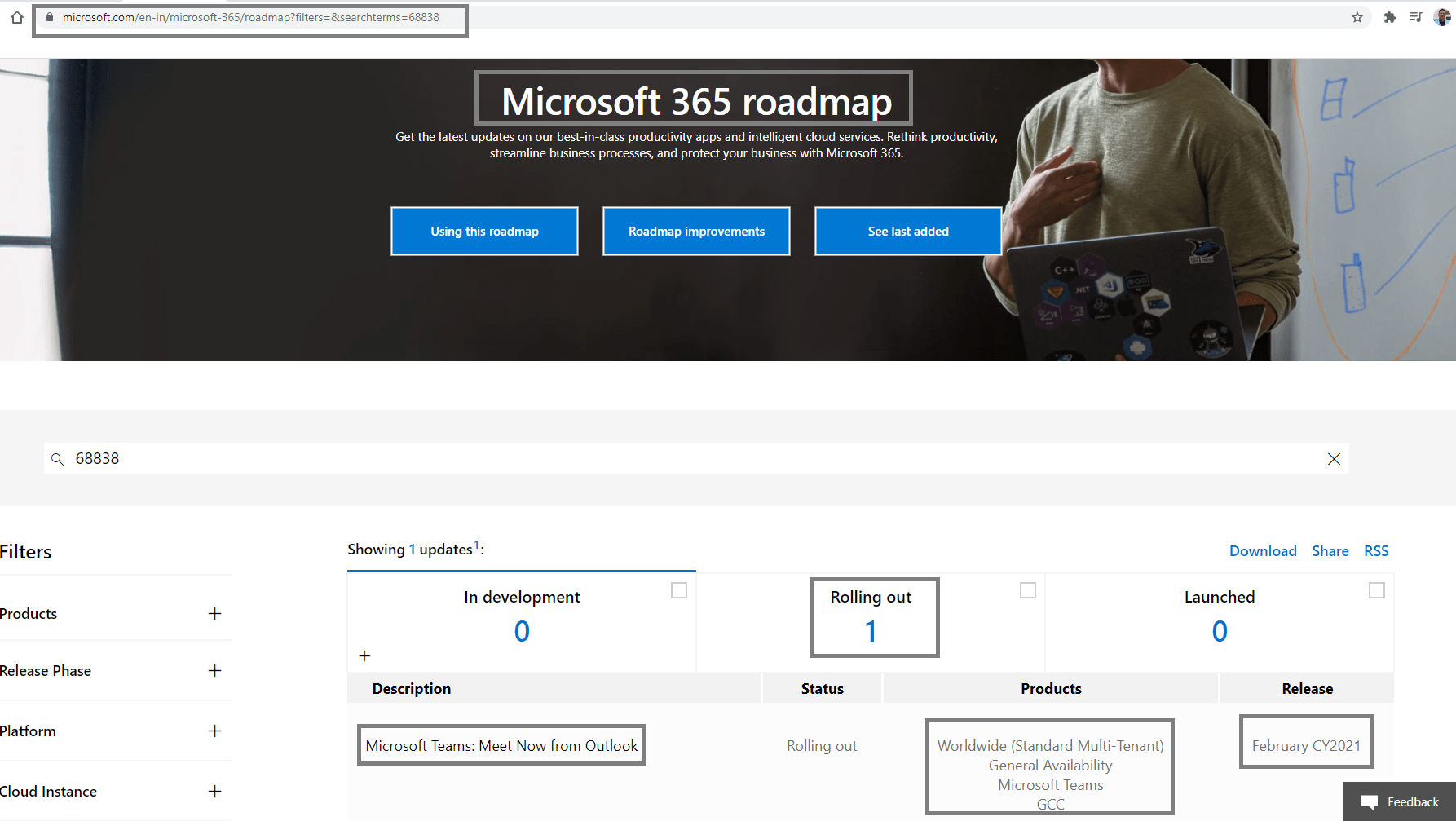Screen dimensions: 1456x821
Task: Sort by the Description column header
Action: [412, 689]
